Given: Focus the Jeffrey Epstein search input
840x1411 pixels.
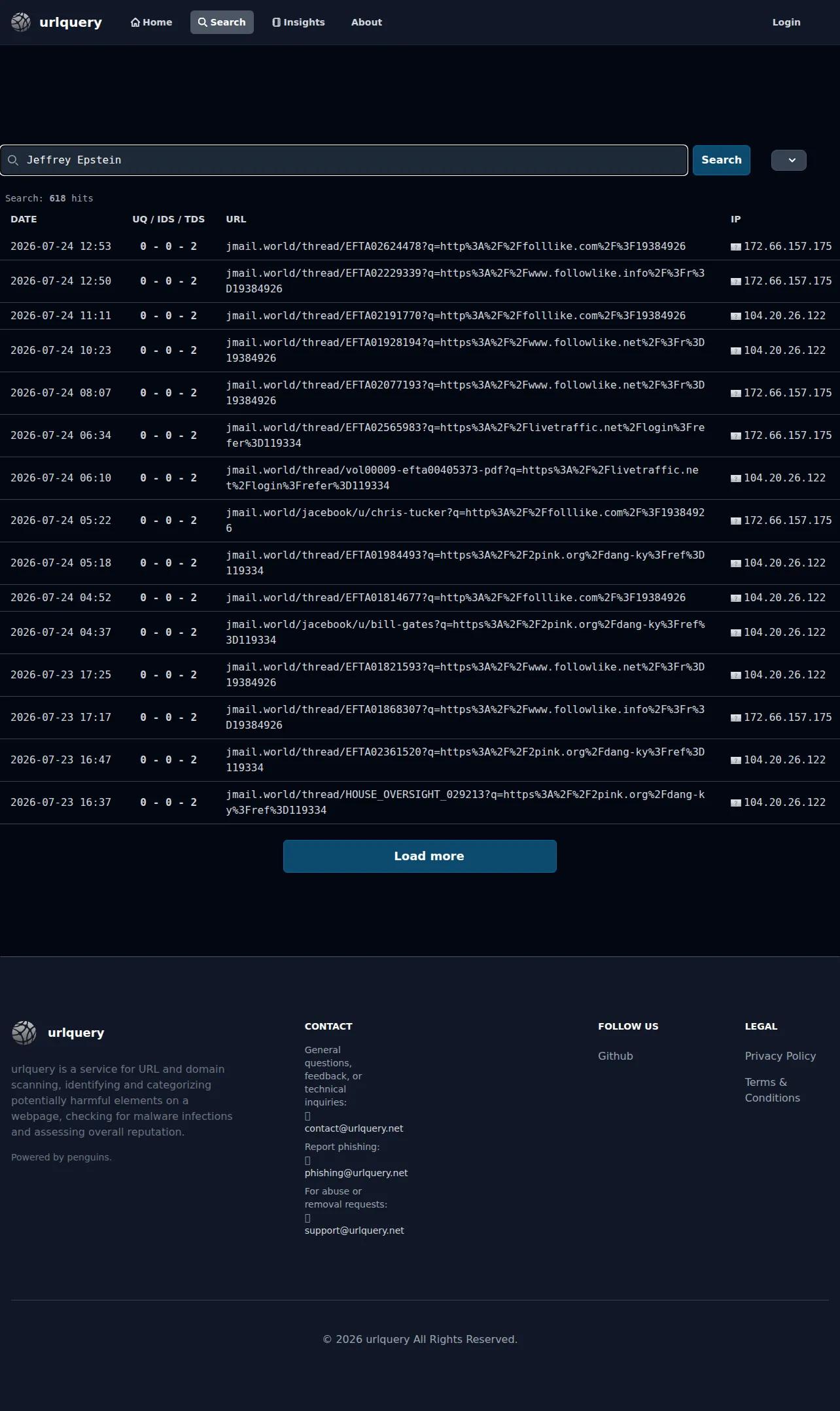Looking at the screenshot, I should (x=344, y=160).
